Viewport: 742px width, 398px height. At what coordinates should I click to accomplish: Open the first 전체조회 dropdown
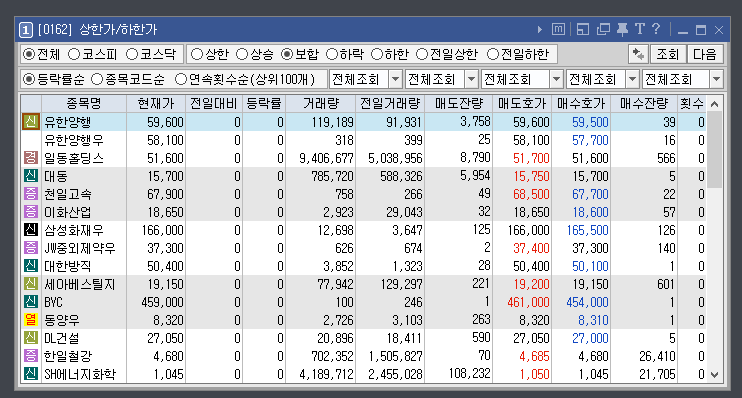[x=396, y=79]
